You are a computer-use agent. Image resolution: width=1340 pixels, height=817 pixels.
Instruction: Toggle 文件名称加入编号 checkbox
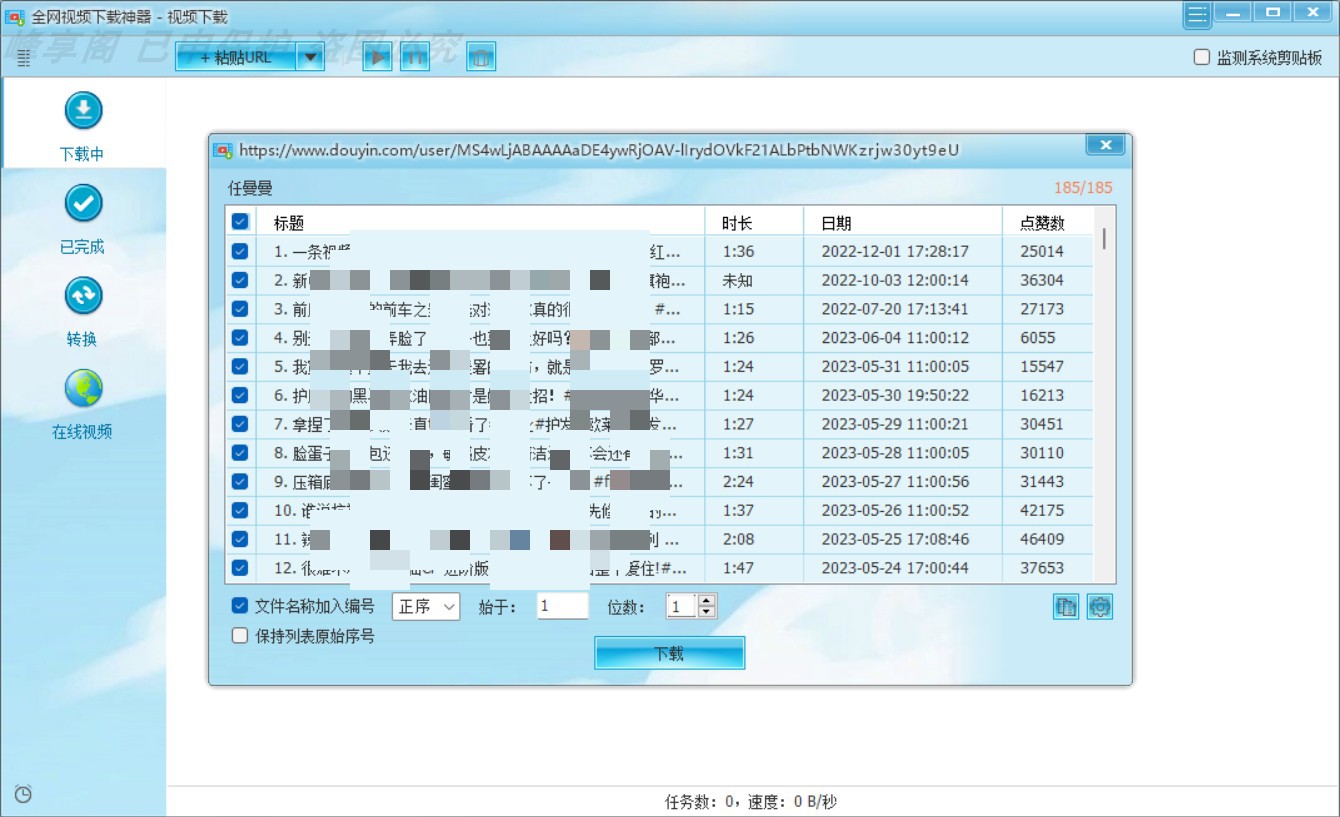tap(240, 606)
